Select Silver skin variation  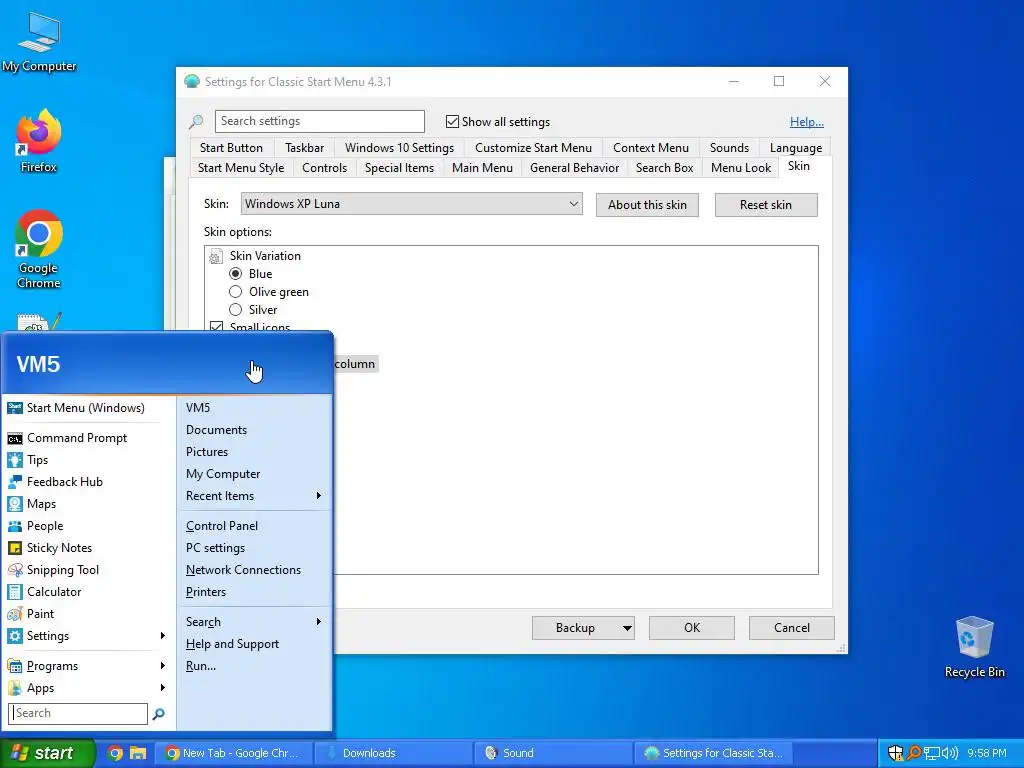[236, 310]
